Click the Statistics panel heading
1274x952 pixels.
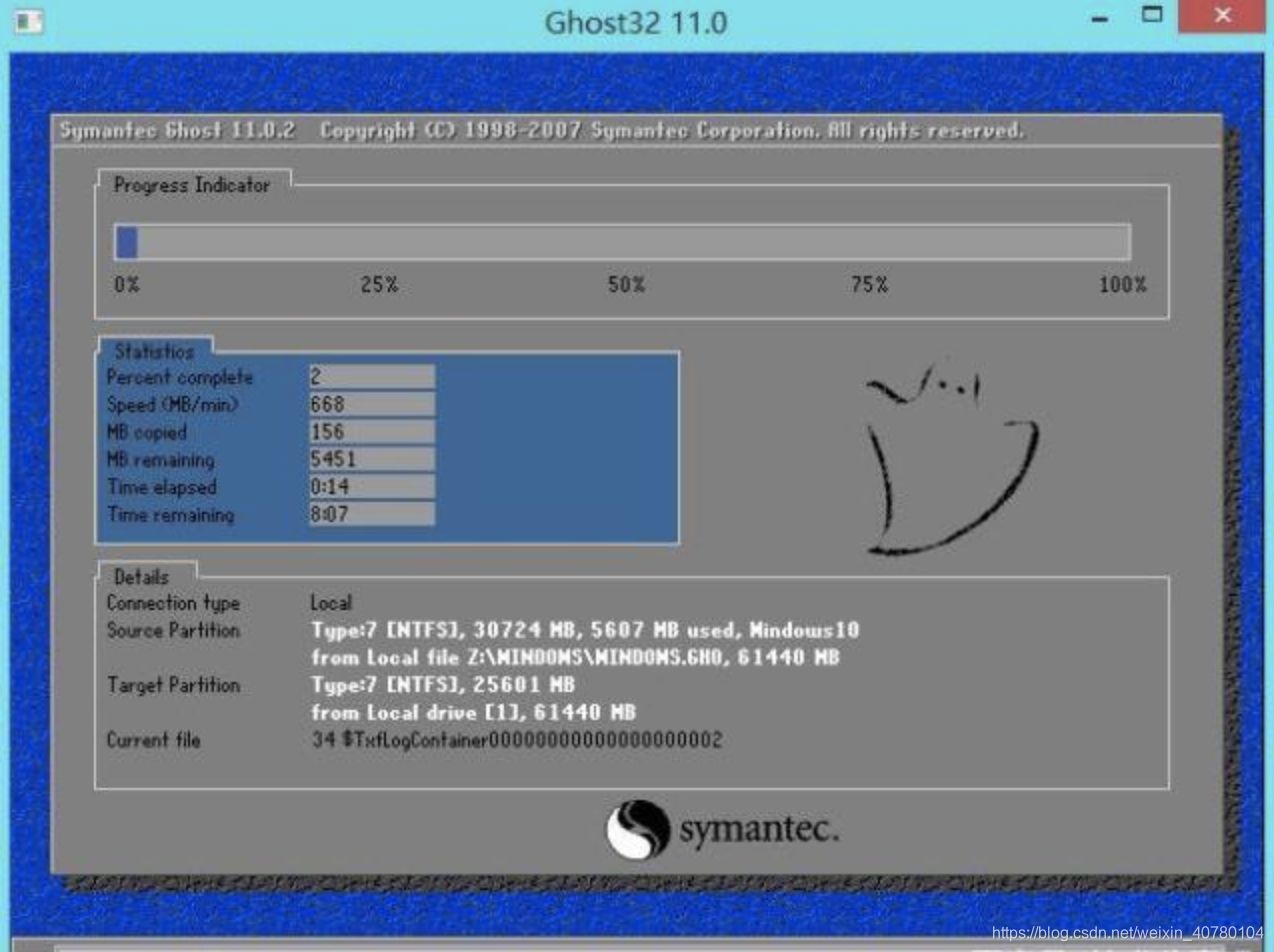[155, 351]
